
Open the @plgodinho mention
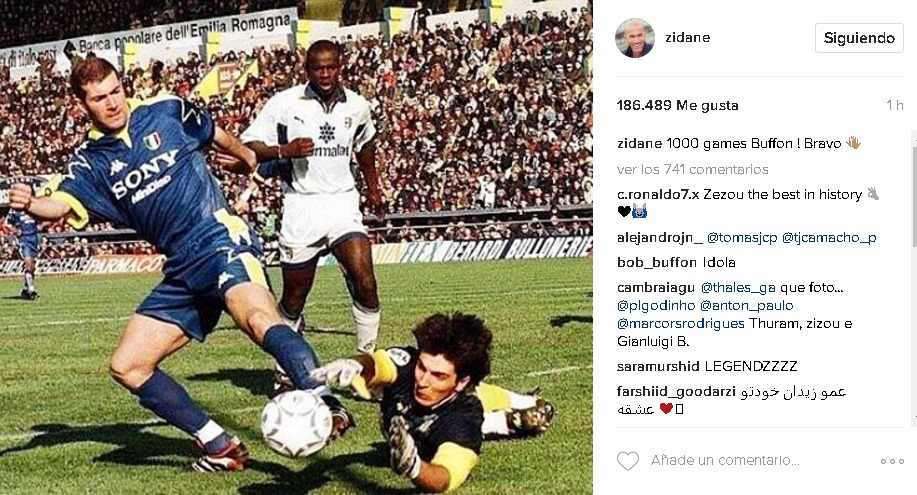(656, 305)
